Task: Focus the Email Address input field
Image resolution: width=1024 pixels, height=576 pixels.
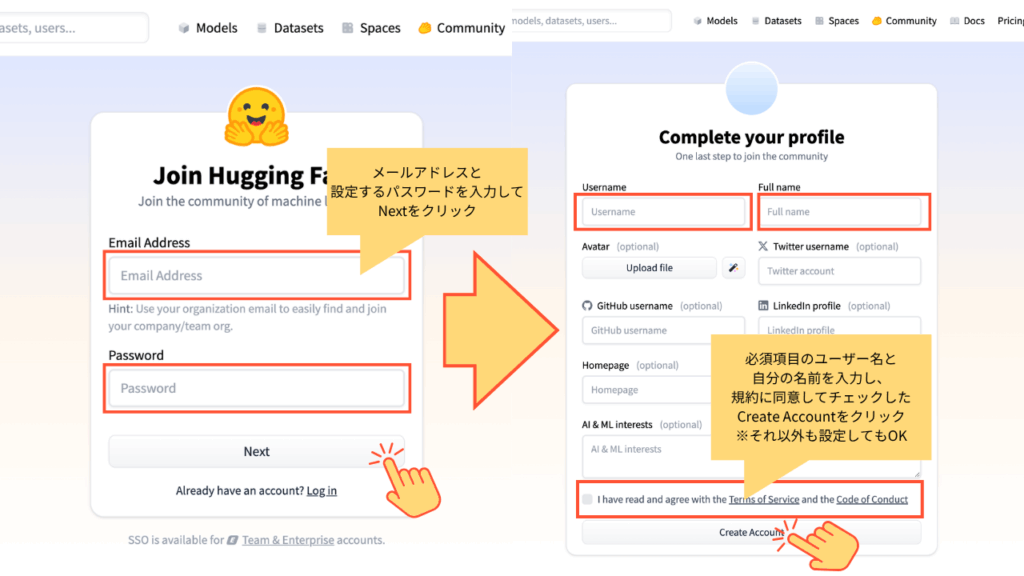Action: 257,276
